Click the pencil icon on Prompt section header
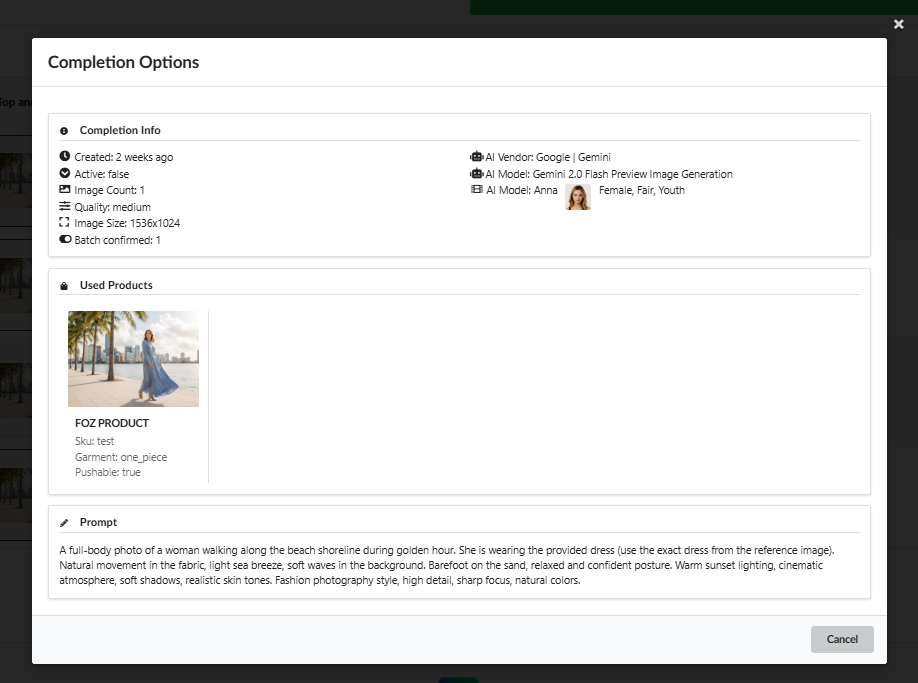This screenshot has height=683, width=918. [64, 522]
